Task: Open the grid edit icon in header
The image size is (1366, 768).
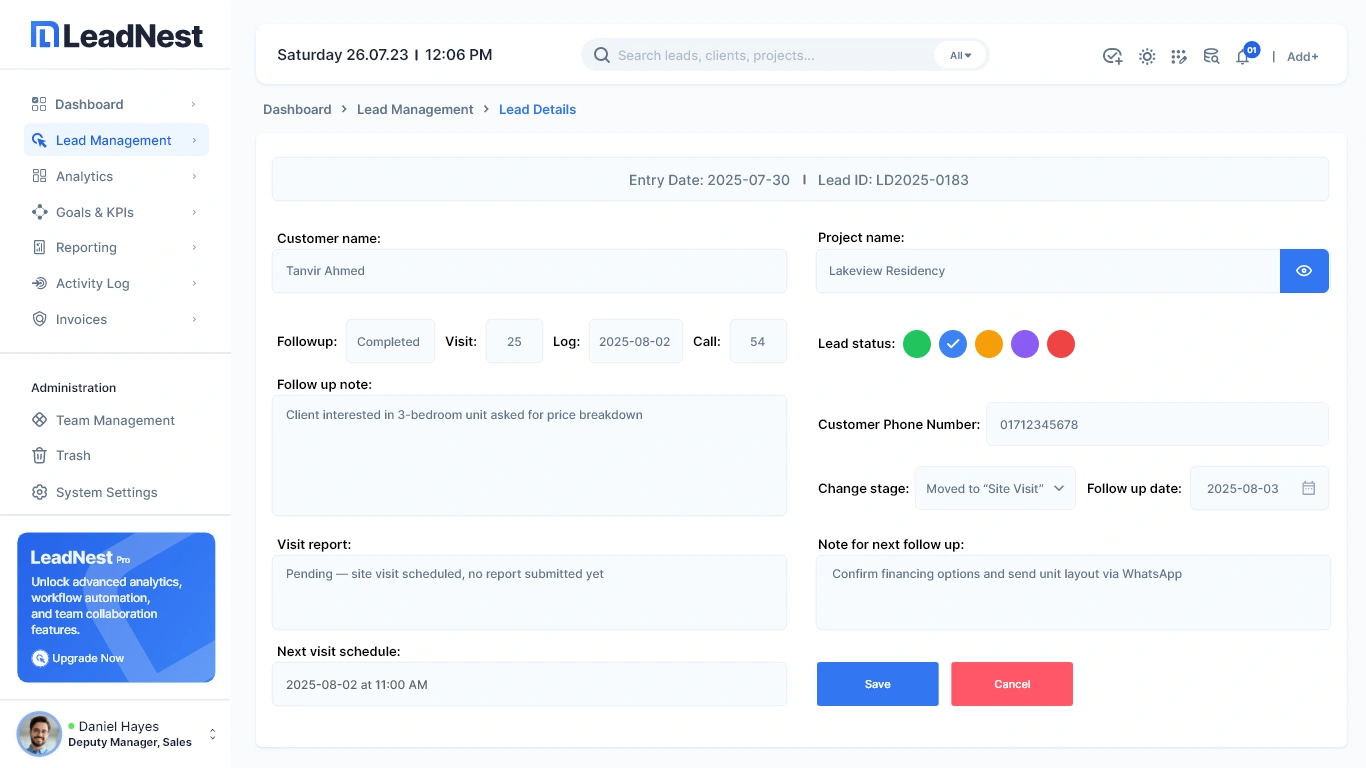Action: (1179, 56)
